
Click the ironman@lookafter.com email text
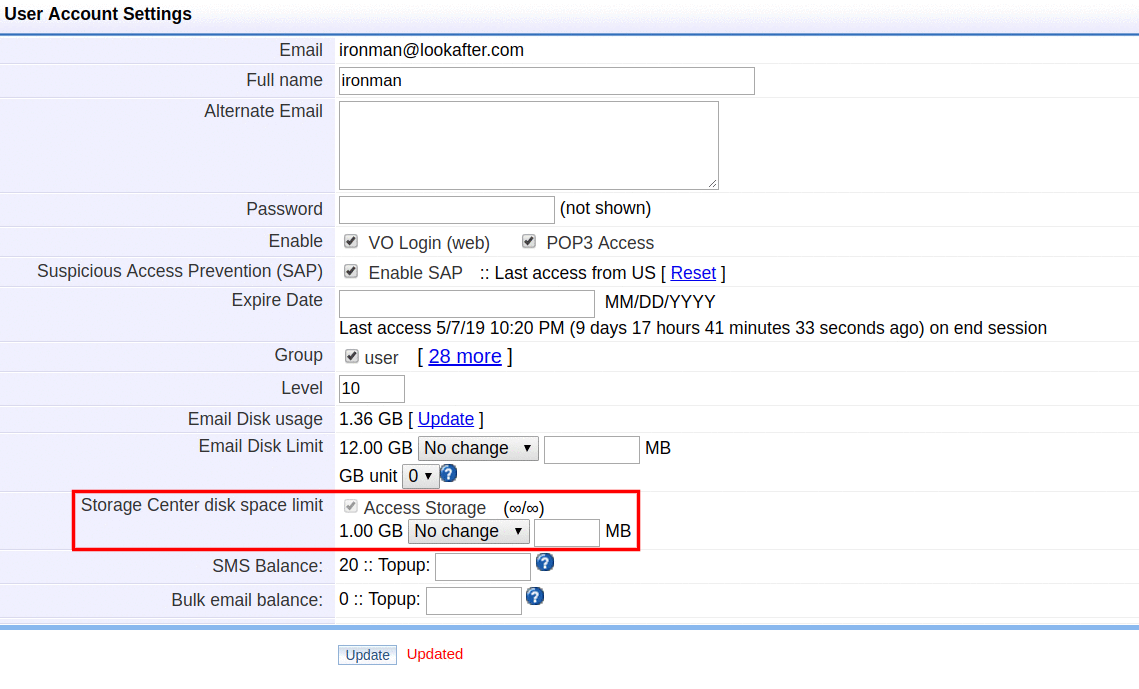[431, 50]
